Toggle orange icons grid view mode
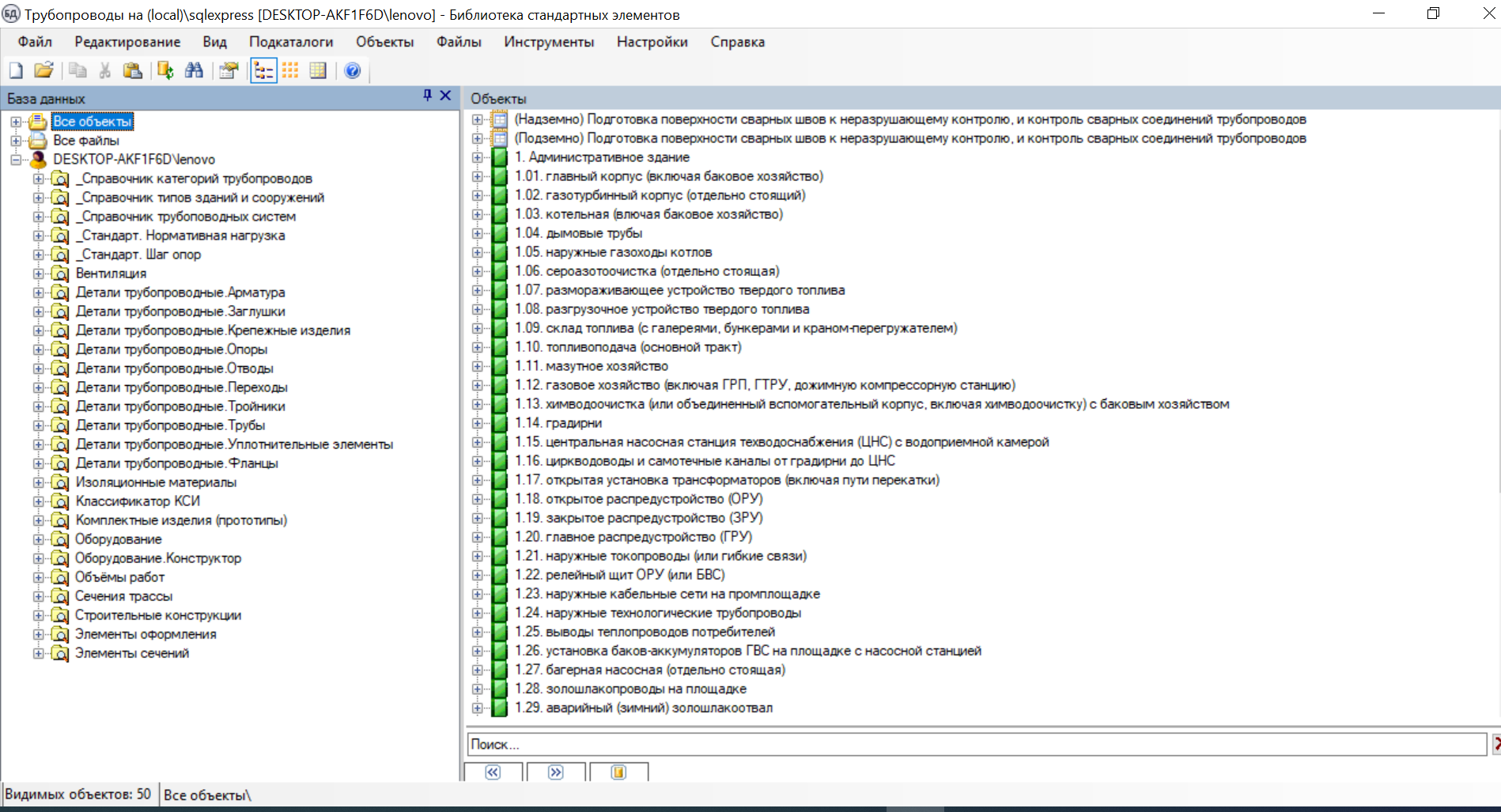 [290, 71]
